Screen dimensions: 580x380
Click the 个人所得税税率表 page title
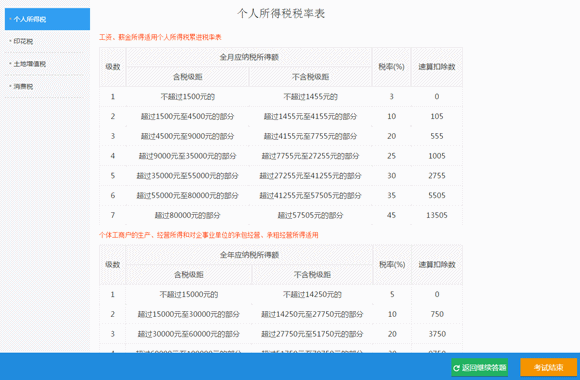[281, 13]
